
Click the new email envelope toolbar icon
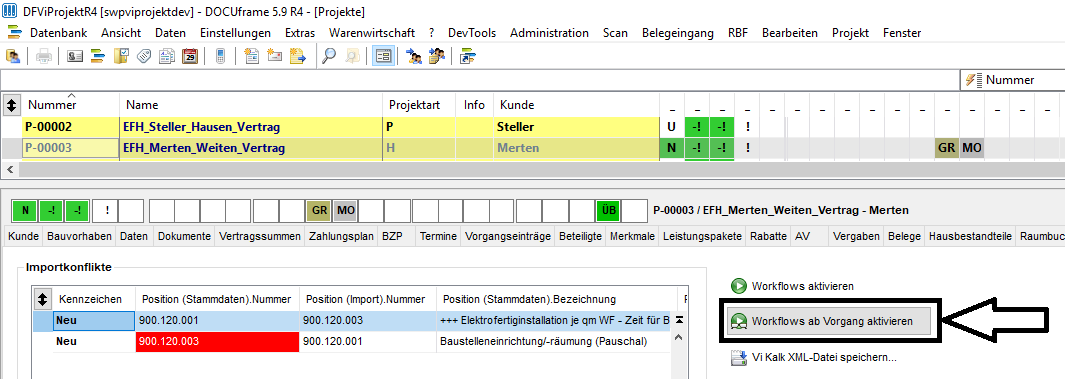274,56
